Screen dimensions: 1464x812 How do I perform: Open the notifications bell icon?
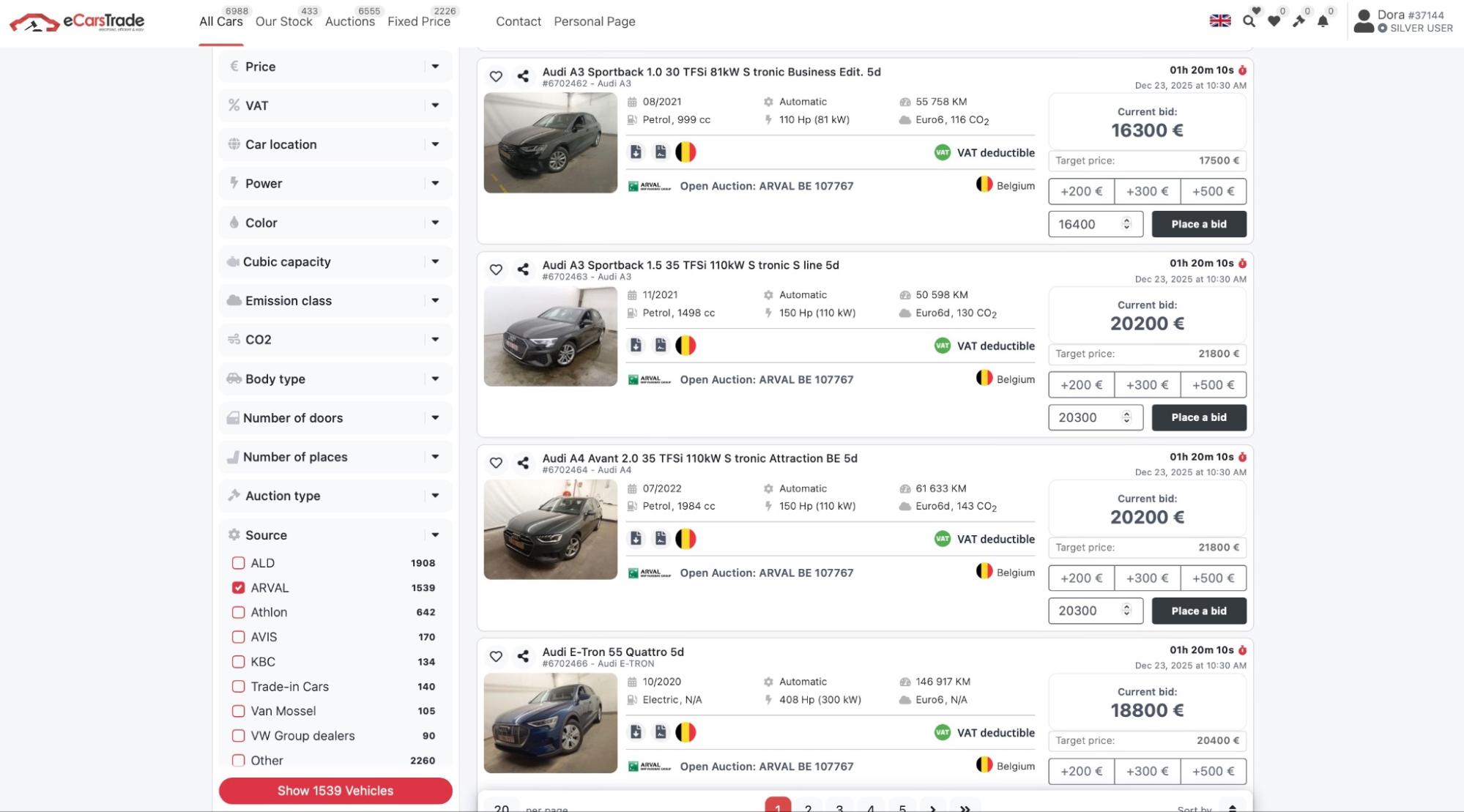[1323, 21]
